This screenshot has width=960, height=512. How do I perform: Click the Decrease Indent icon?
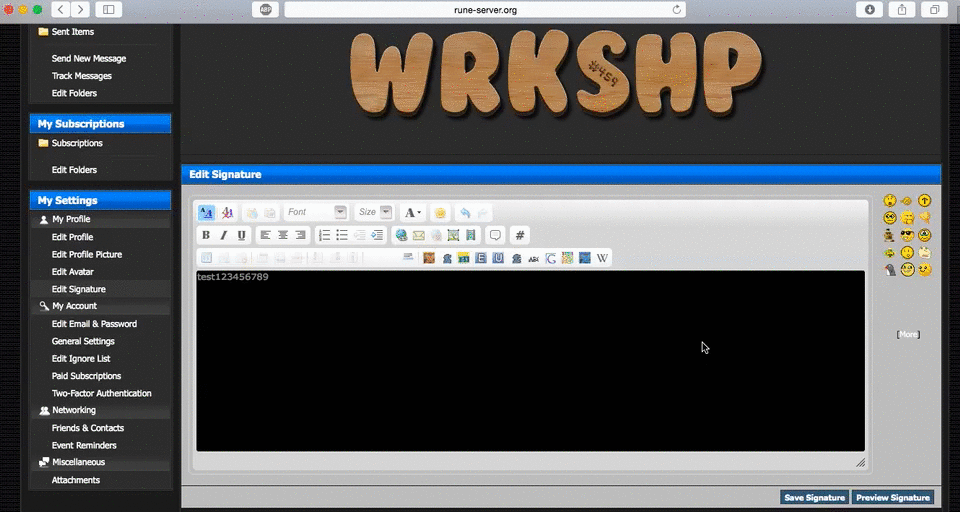click(360, 235)
